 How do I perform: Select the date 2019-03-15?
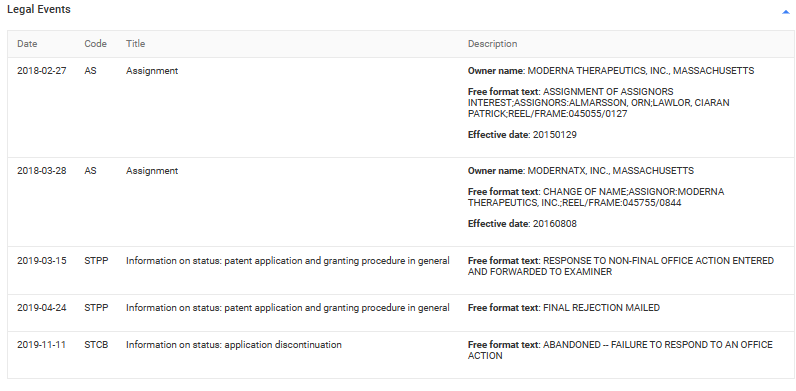[42, 261]
